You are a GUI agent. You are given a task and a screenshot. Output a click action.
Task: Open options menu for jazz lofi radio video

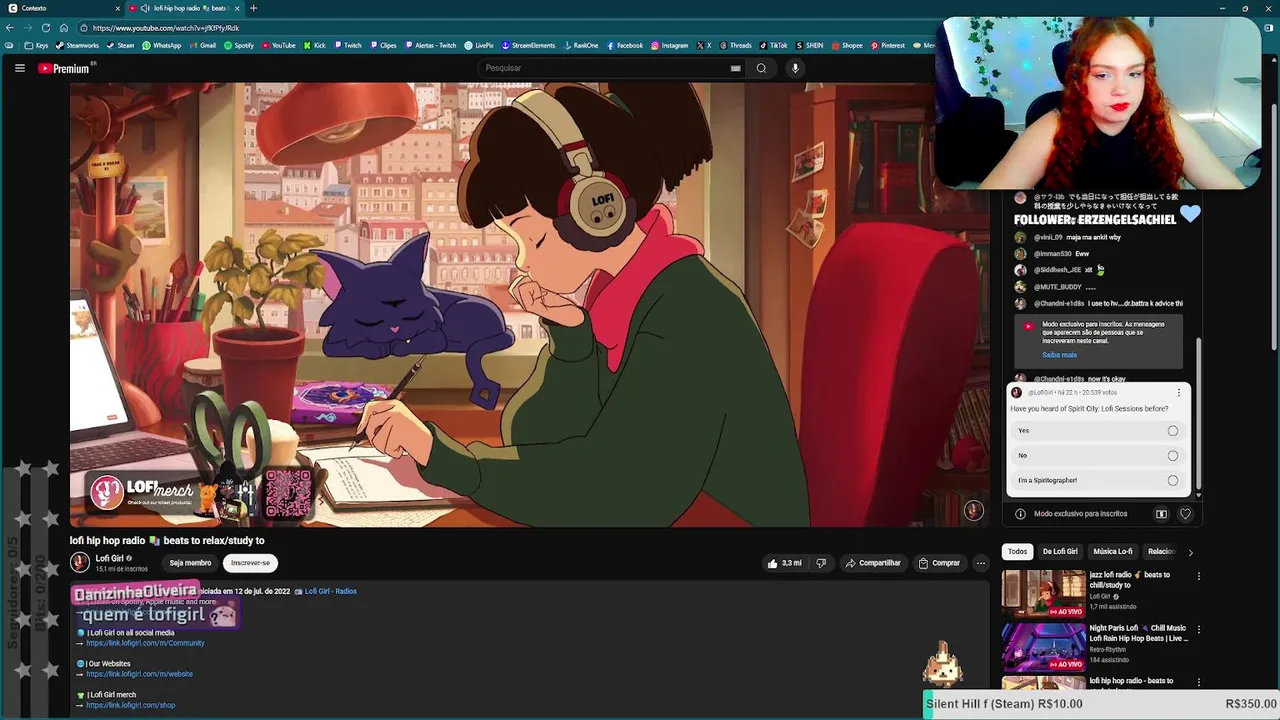tap(1198, 576)
